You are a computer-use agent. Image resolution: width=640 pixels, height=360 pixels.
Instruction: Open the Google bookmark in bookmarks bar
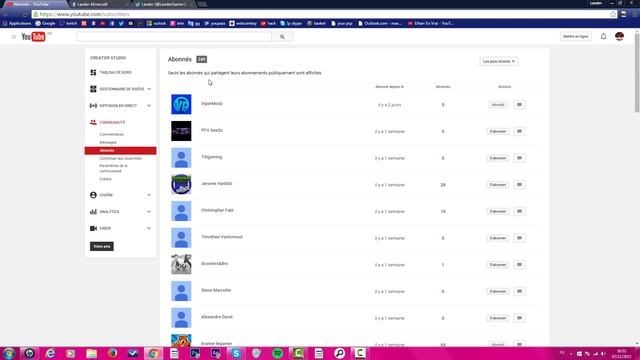(x=45, y=24)
